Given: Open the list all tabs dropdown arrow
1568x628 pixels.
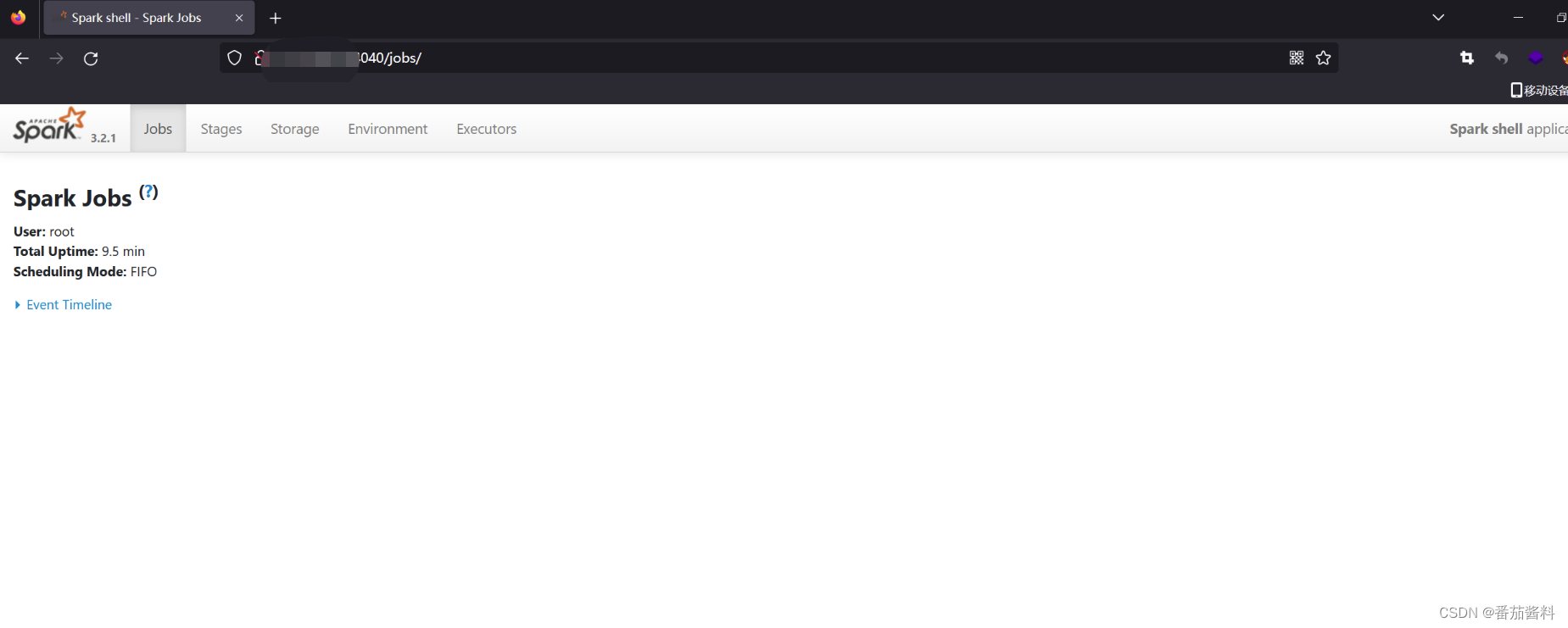Looking at the screenshot, I should (x=1438, y=17).
